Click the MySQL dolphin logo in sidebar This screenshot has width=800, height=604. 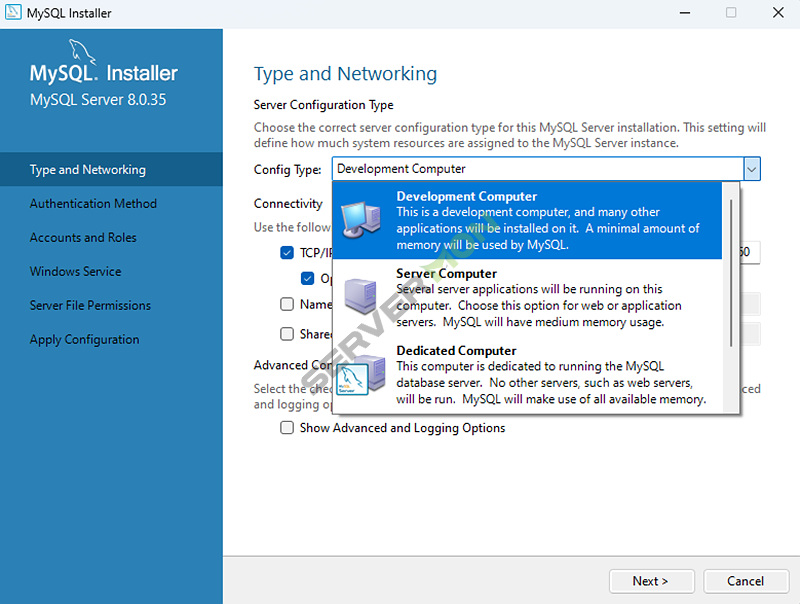82,51
